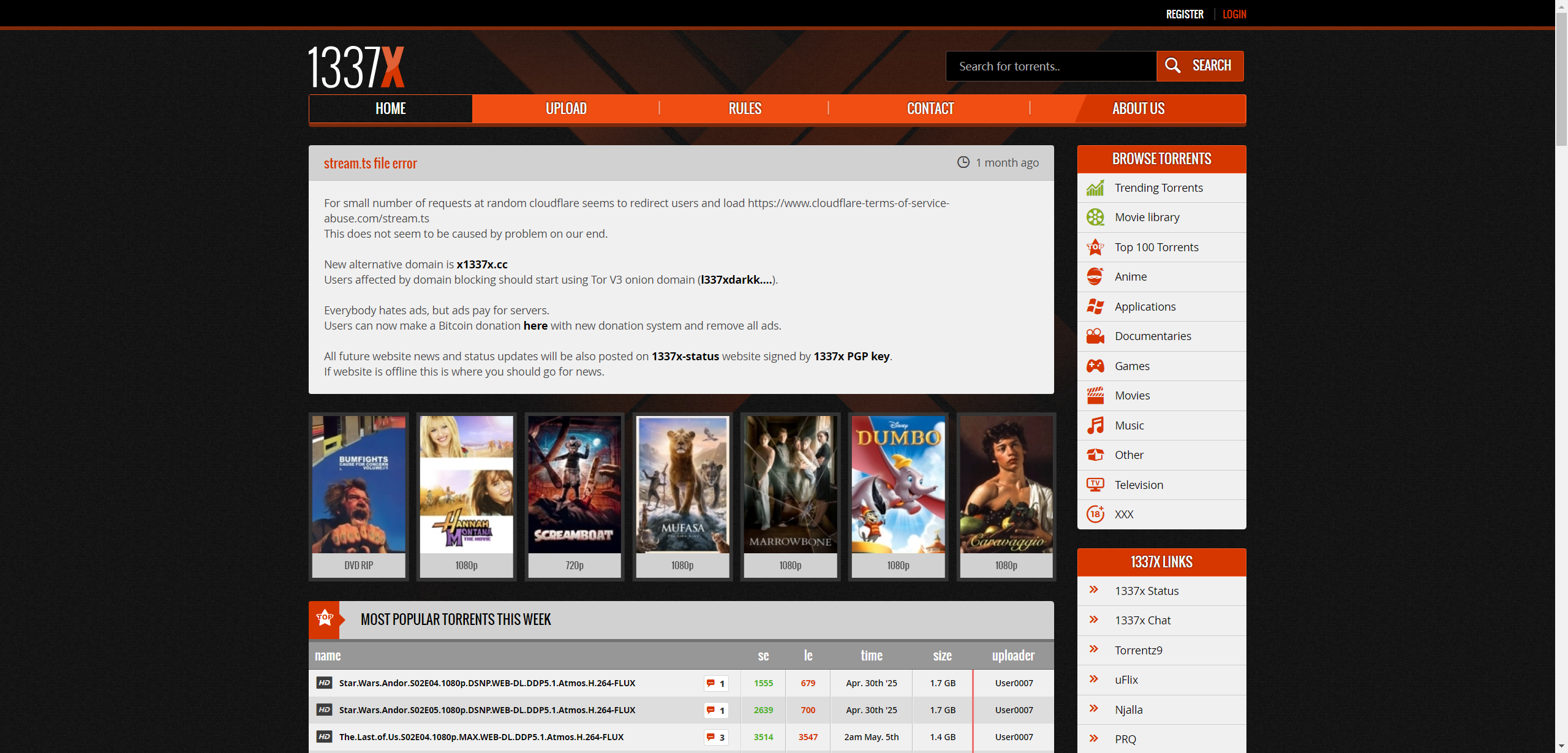Click the page scrollbar down arrow
Image resolution: width=1568 pixels, height=753 pixels.
pyautogui.click(x=1561, y=747)
